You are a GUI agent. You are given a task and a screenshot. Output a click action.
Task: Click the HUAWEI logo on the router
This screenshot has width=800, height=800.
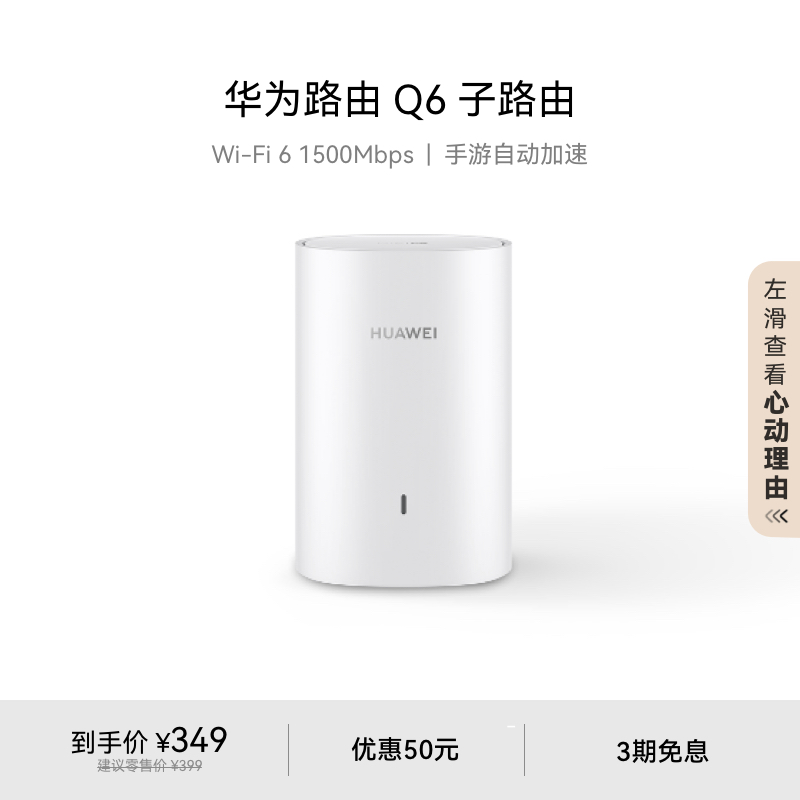coord(404,333)
